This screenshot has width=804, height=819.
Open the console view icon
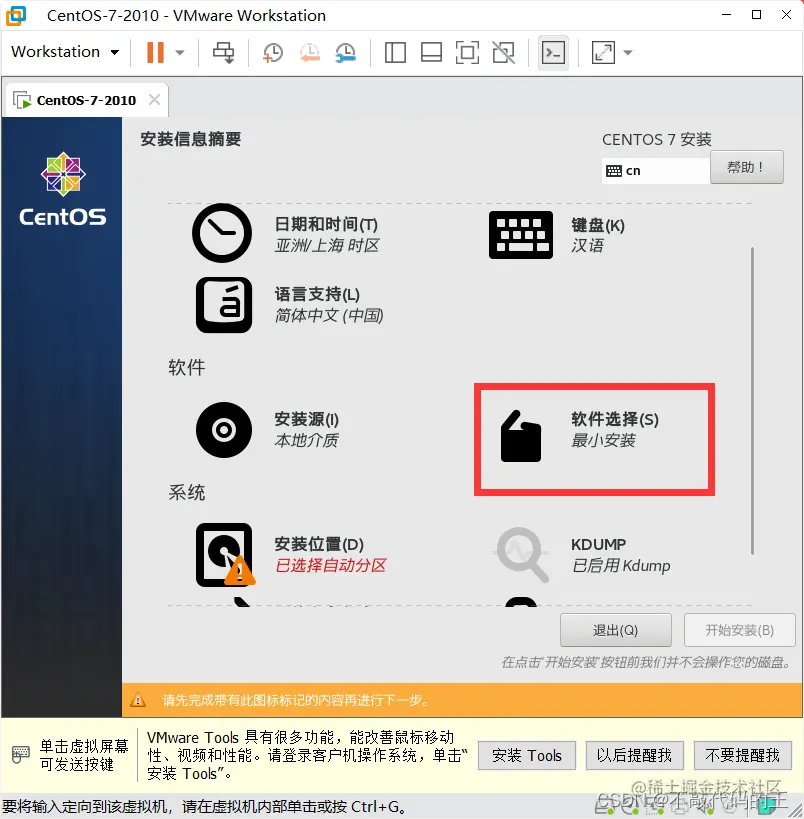[x=553, y=52]
